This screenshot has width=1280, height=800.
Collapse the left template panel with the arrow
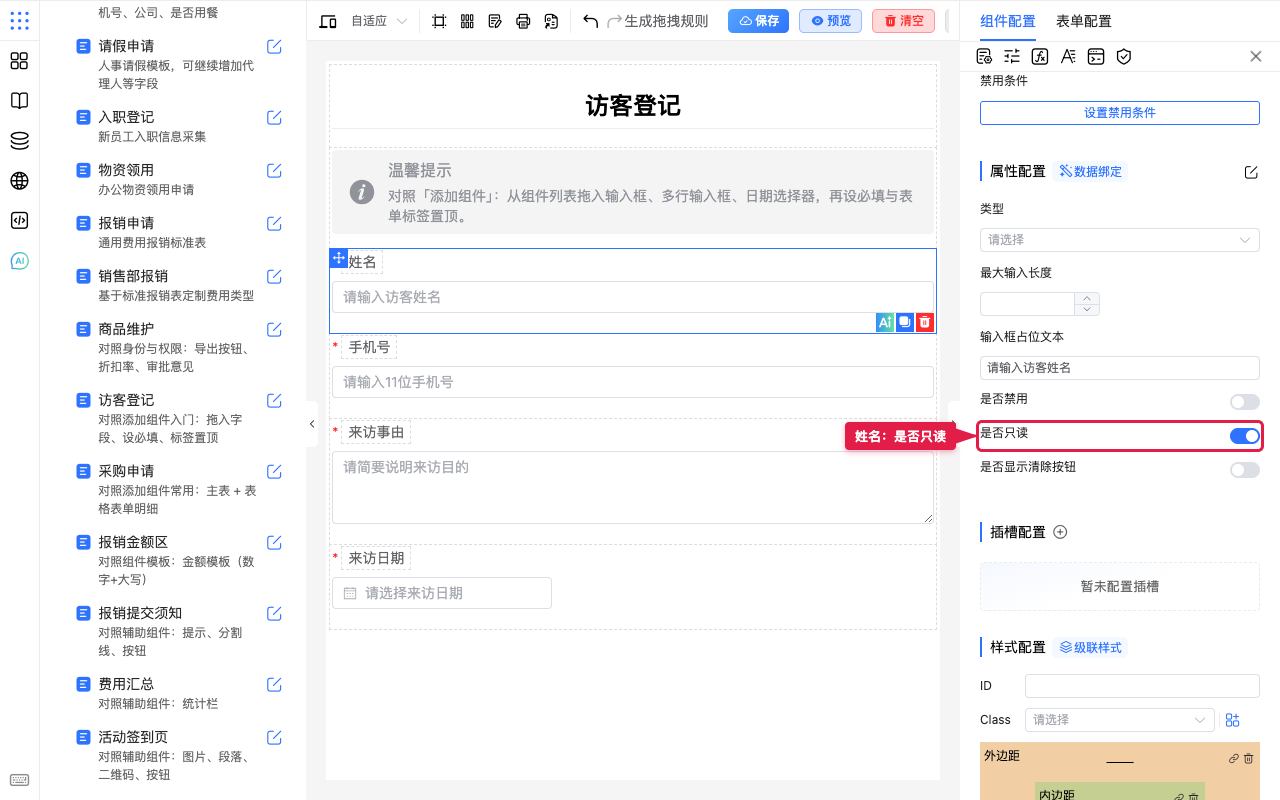click(x=312, y=424)
